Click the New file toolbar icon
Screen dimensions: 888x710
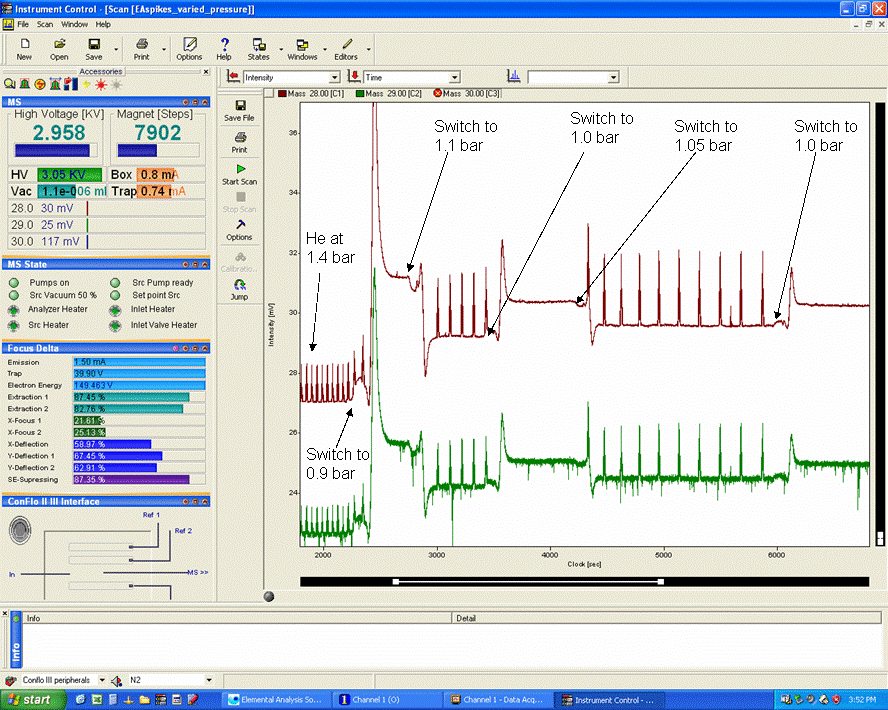[24, 44]
